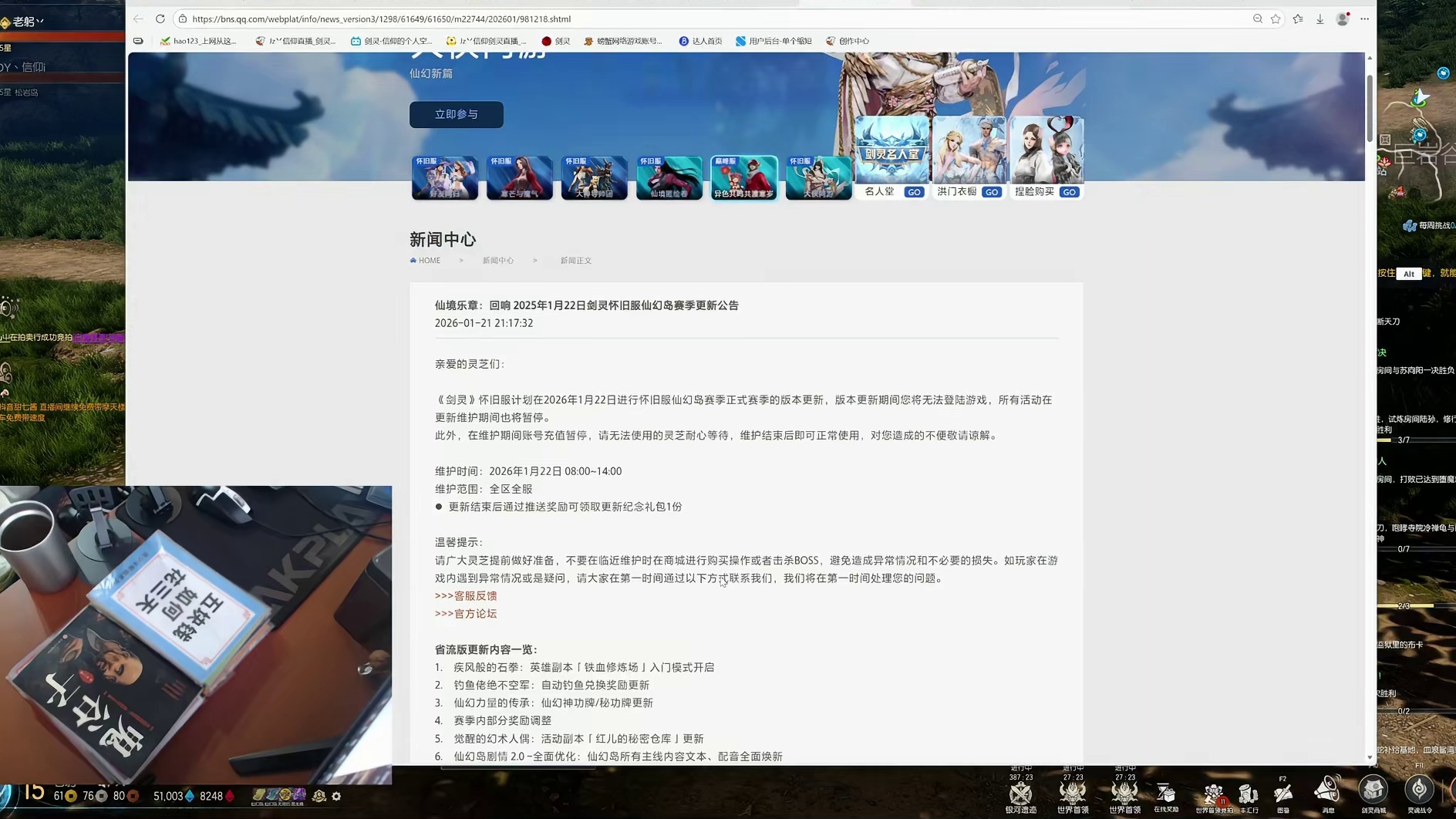Select the 异色共鸣共渡寒岁 event thumbnail
Screen dimensions: 1456x819
[x=743, y=177]
